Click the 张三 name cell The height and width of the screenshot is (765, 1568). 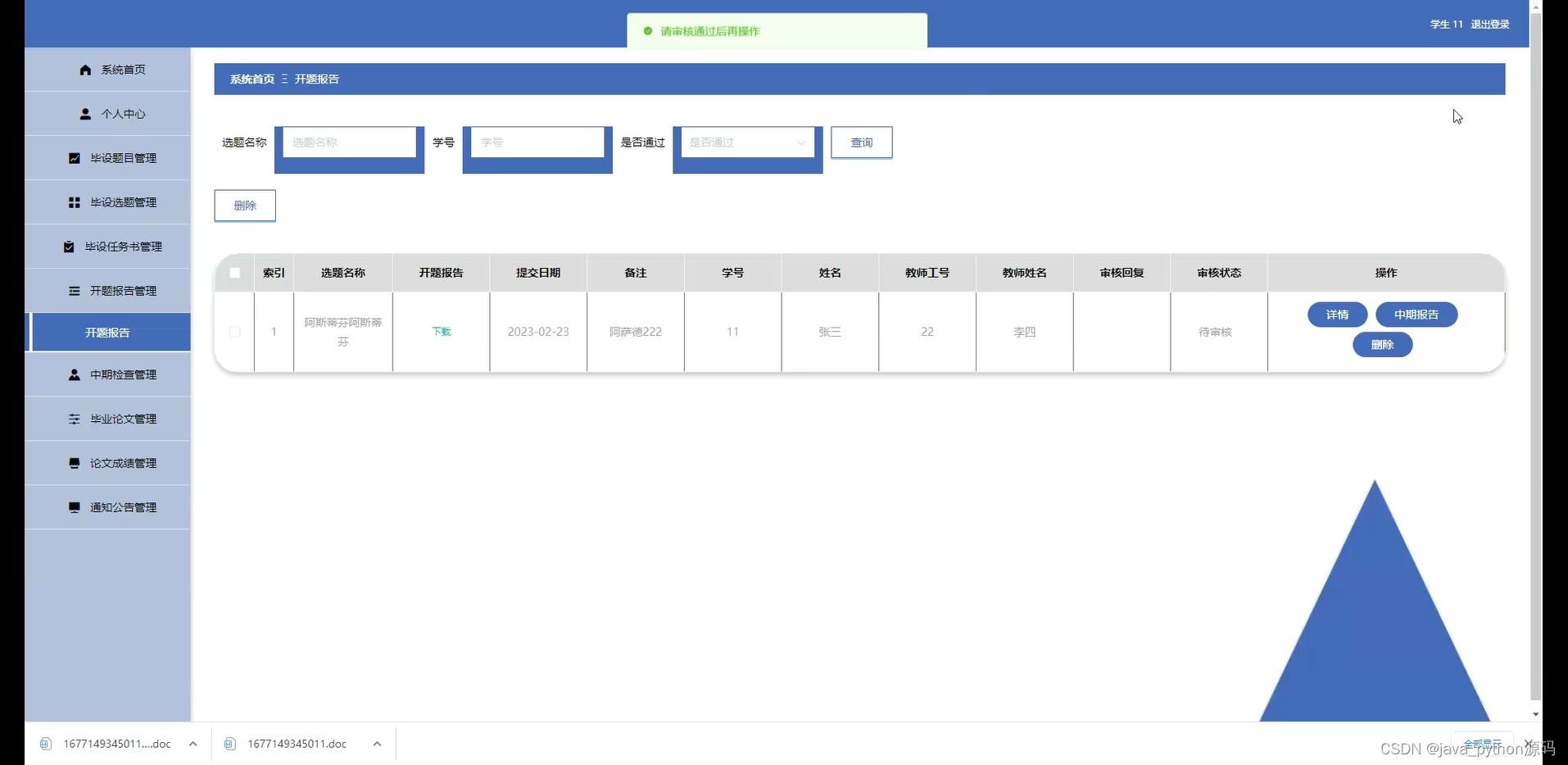pyautogui.click(x=829, y=332)
